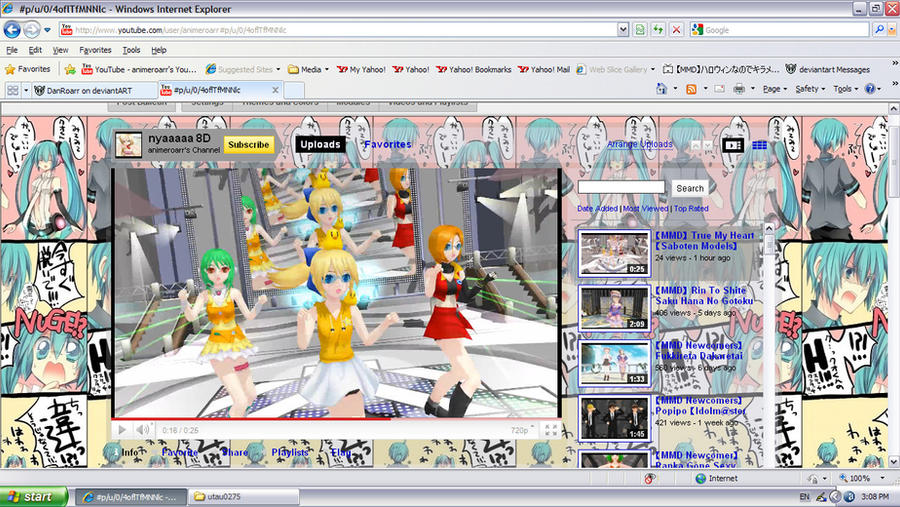Click the Quick Tabs icon

[x=13, y=90]
